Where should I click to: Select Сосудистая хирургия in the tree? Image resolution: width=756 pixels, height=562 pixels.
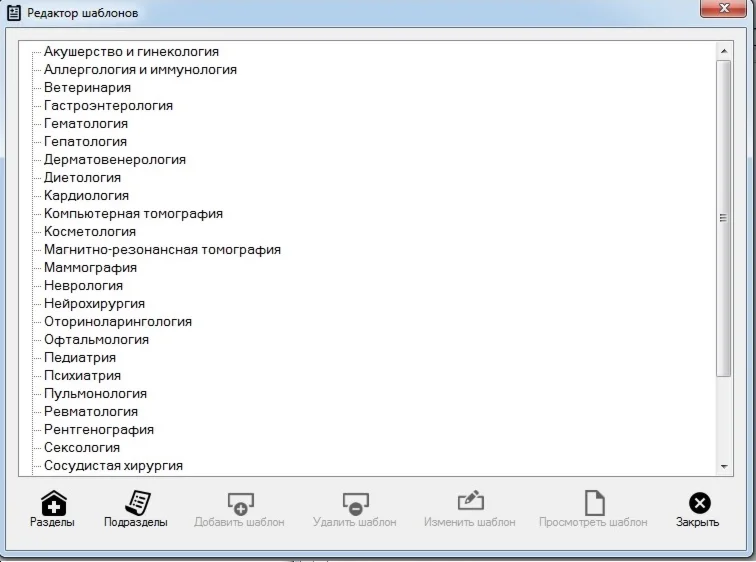pos(113,466)
